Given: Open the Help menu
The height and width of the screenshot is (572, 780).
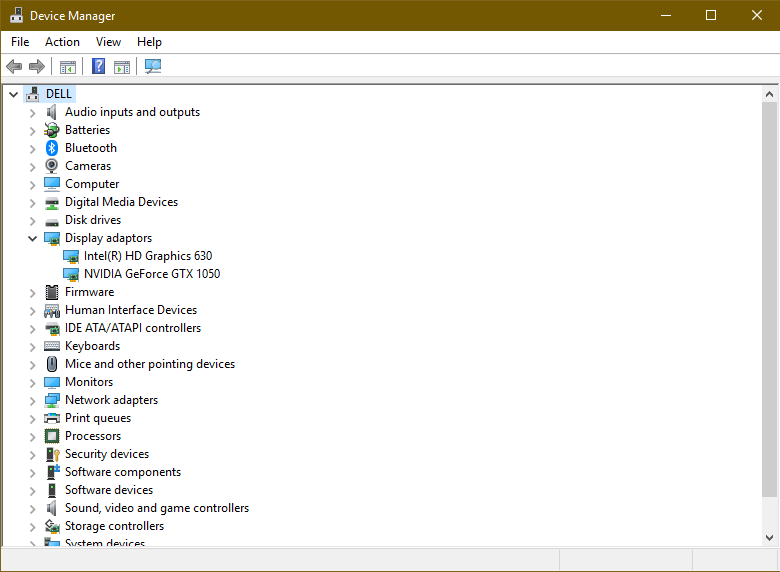Looking at the screenshot, I should click(149, 42).
